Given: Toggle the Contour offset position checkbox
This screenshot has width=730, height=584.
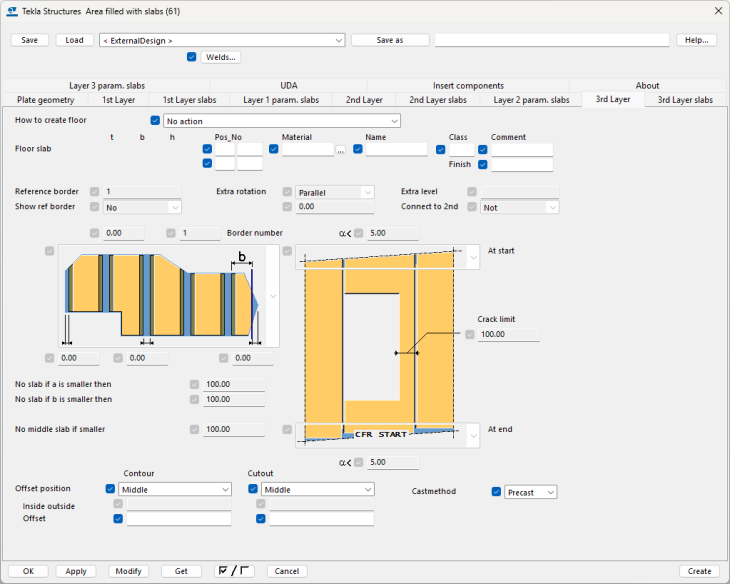Looking at the screenshot, I should click(x=110, y=489).
